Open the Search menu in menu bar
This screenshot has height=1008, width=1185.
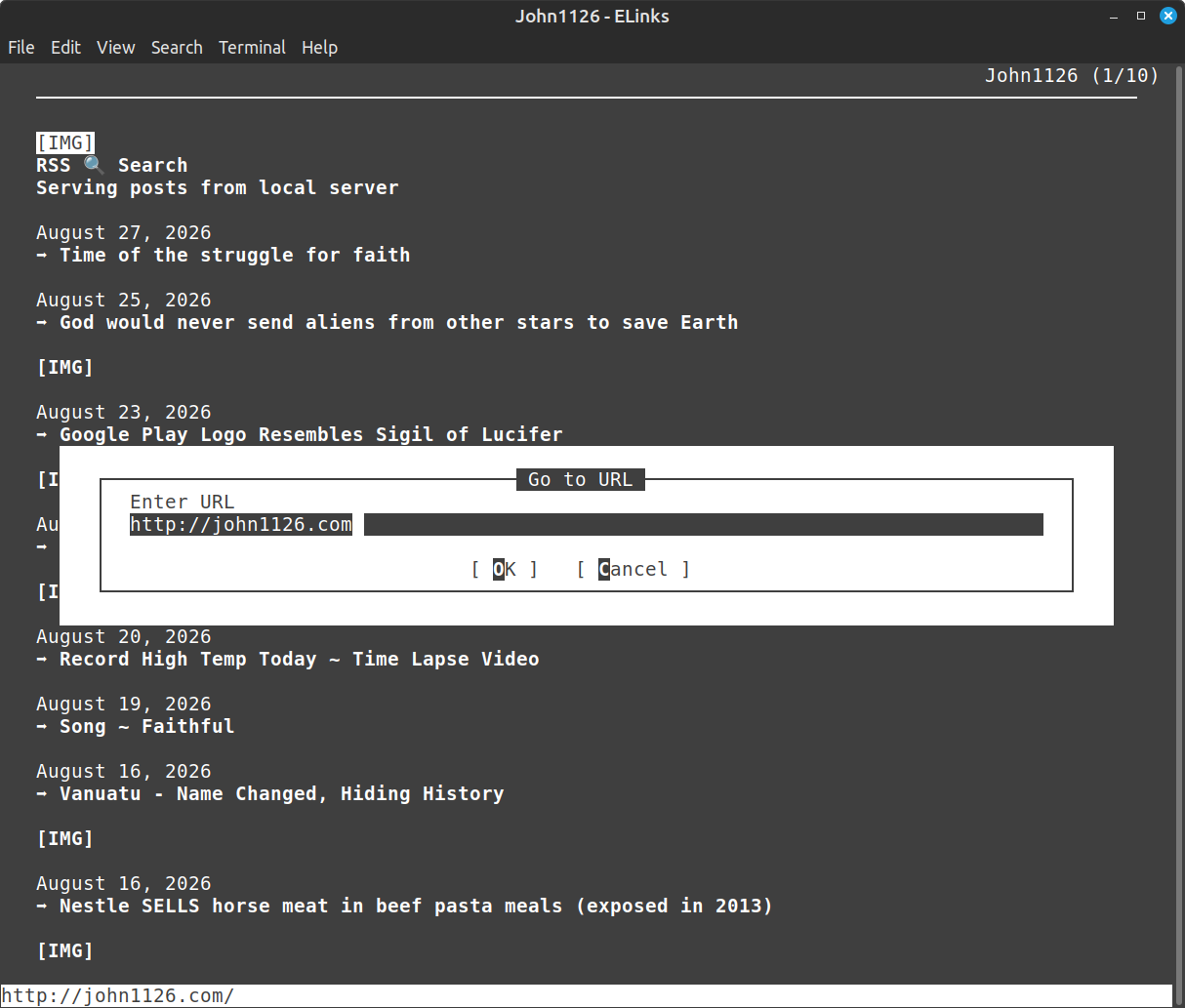point(177,47)
